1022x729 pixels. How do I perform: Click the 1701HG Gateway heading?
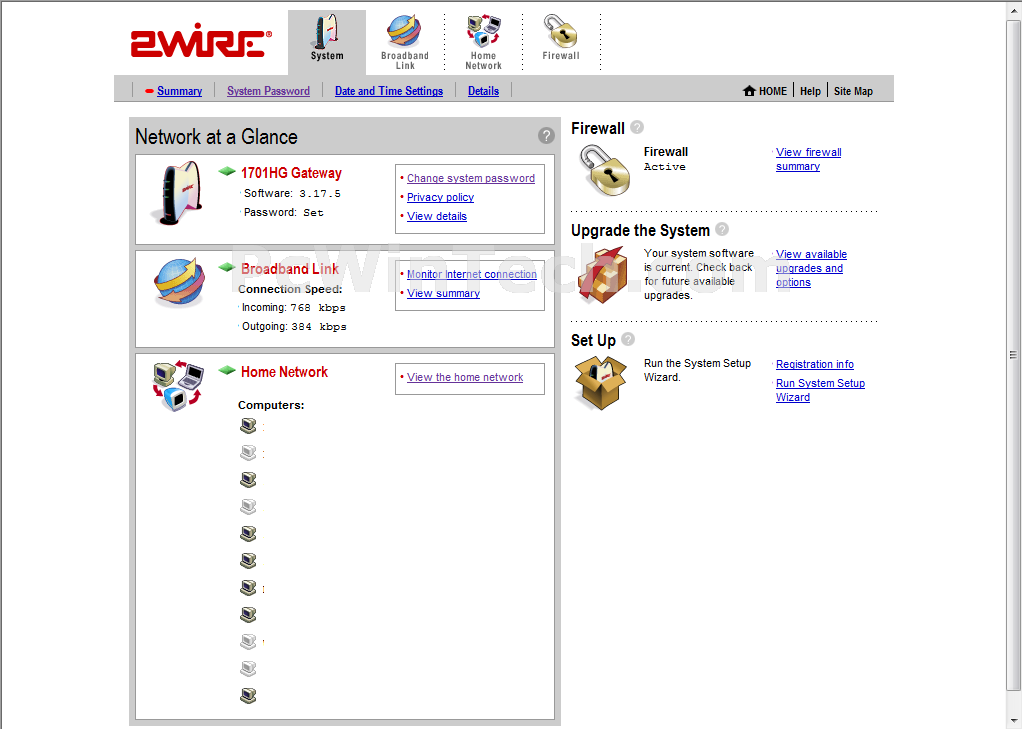(291, 173)
